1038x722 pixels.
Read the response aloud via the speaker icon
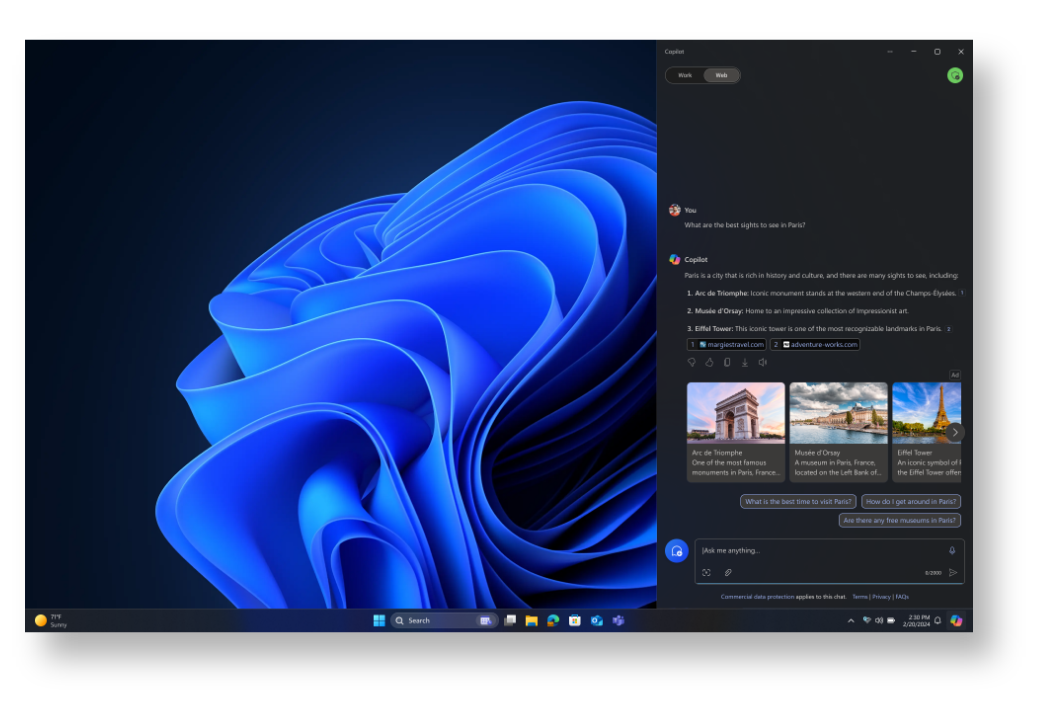coord(762,363)
